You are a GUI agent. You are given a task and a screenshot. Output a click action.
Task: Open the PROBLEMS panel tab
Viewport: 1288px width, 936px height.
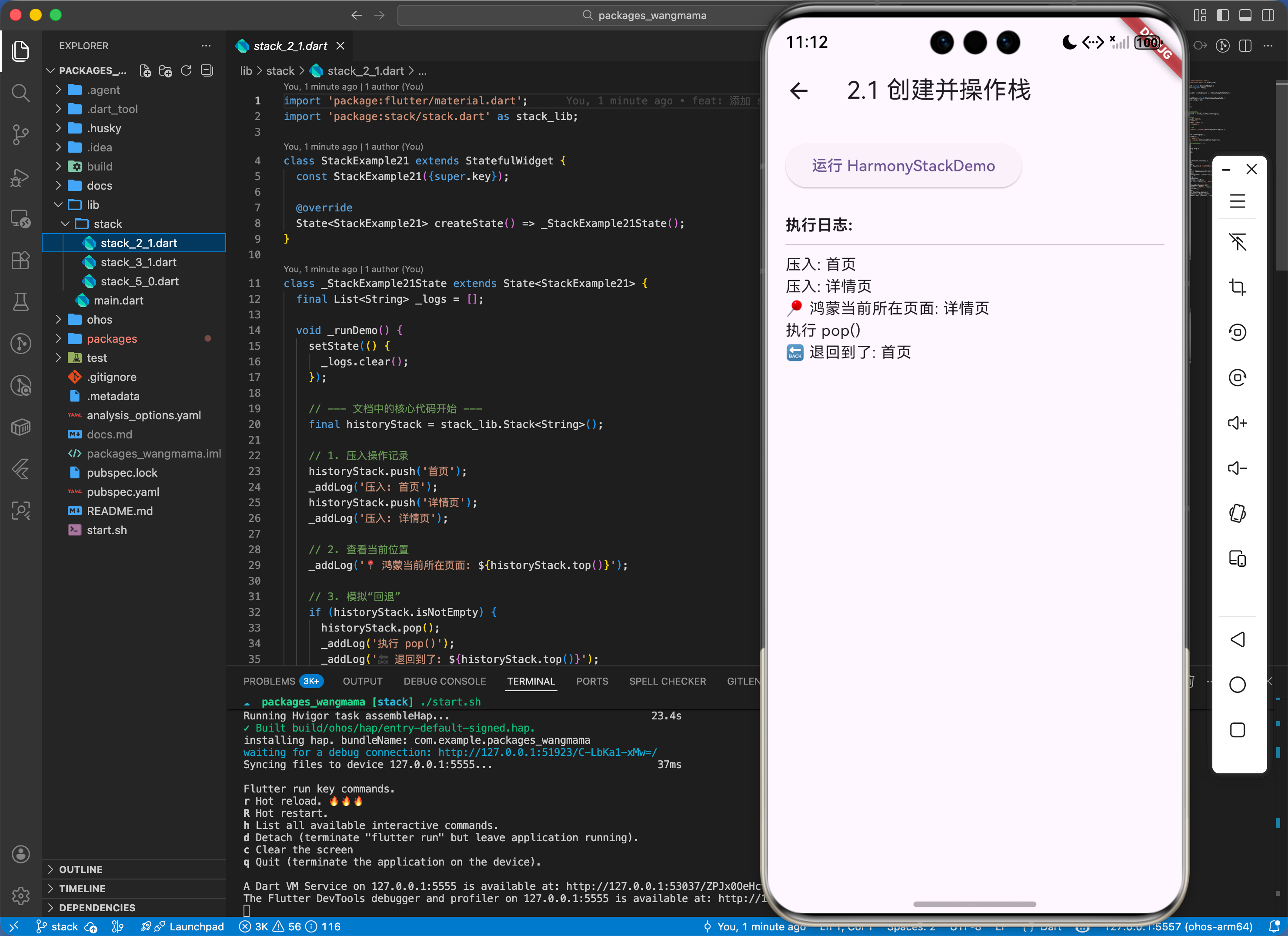pyautogui.click(x=269, y=681)
